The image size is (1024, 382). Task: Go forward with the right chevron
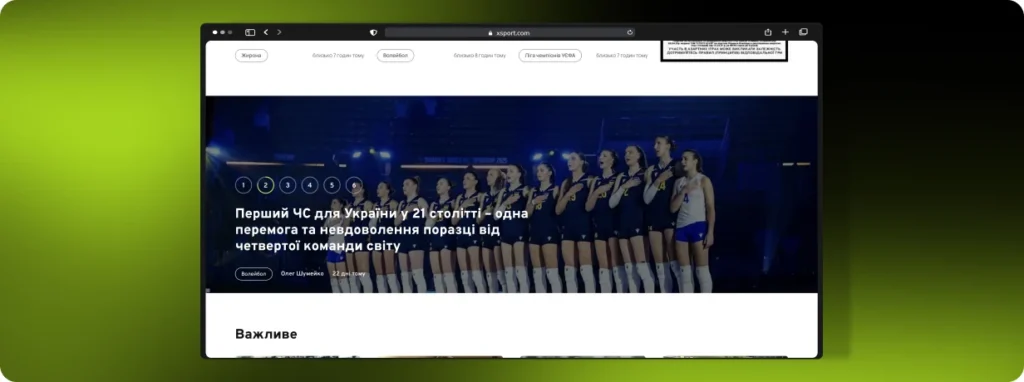point(280,32)
